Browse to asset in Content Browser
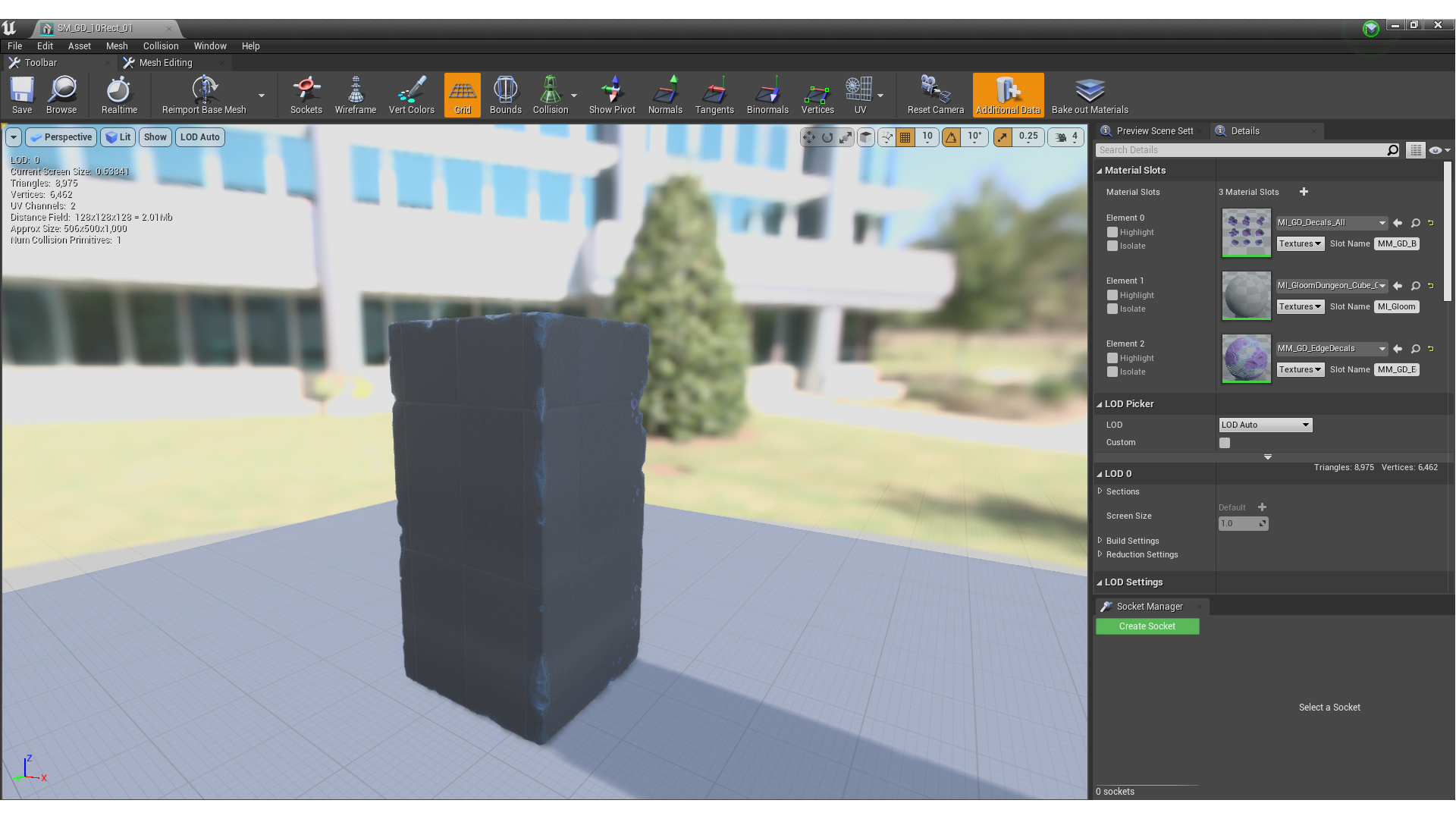Viewport: 1456px width, 819px height. tap(61, 95)
